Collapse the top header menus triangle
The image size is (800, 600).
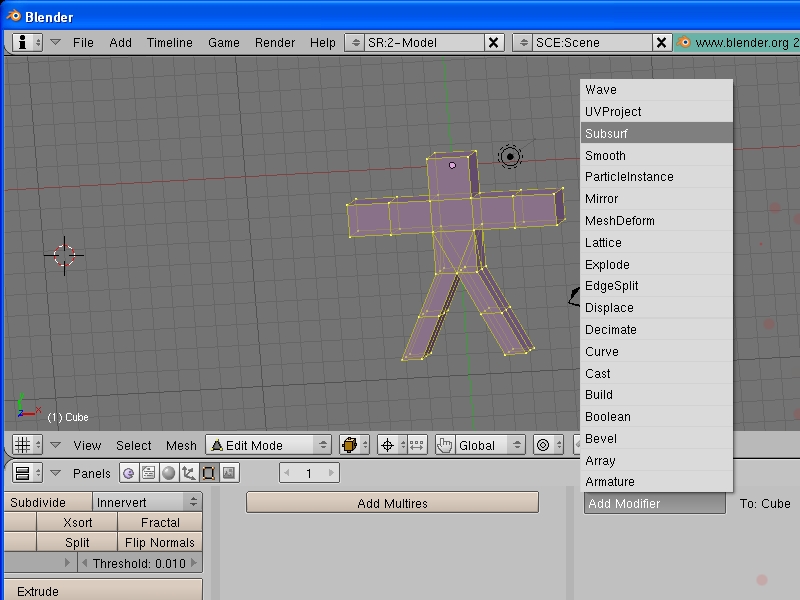[x=56, y=42]
